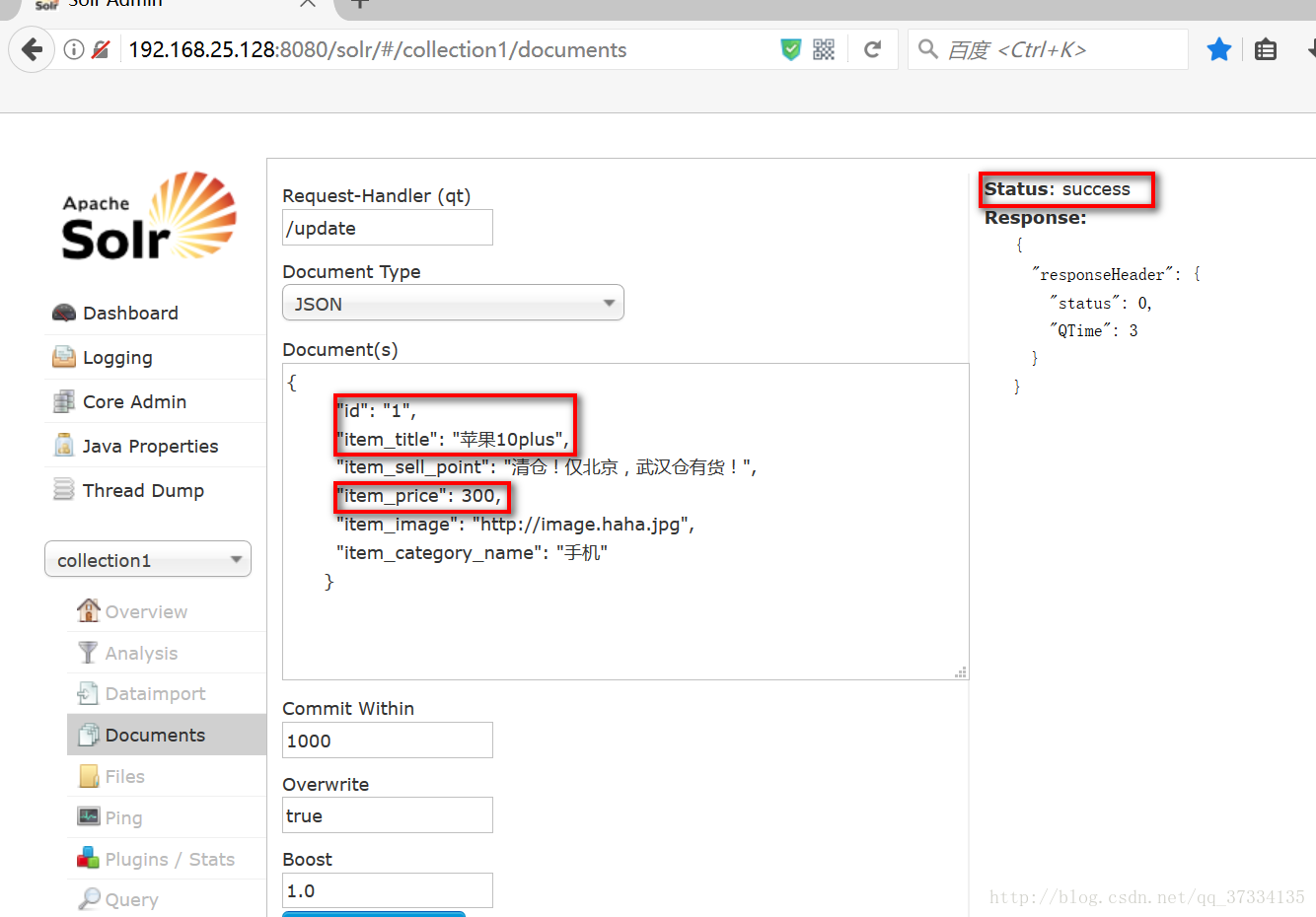
Task: Click the Commit Within field showing 1000
Action: click(388, 741)
